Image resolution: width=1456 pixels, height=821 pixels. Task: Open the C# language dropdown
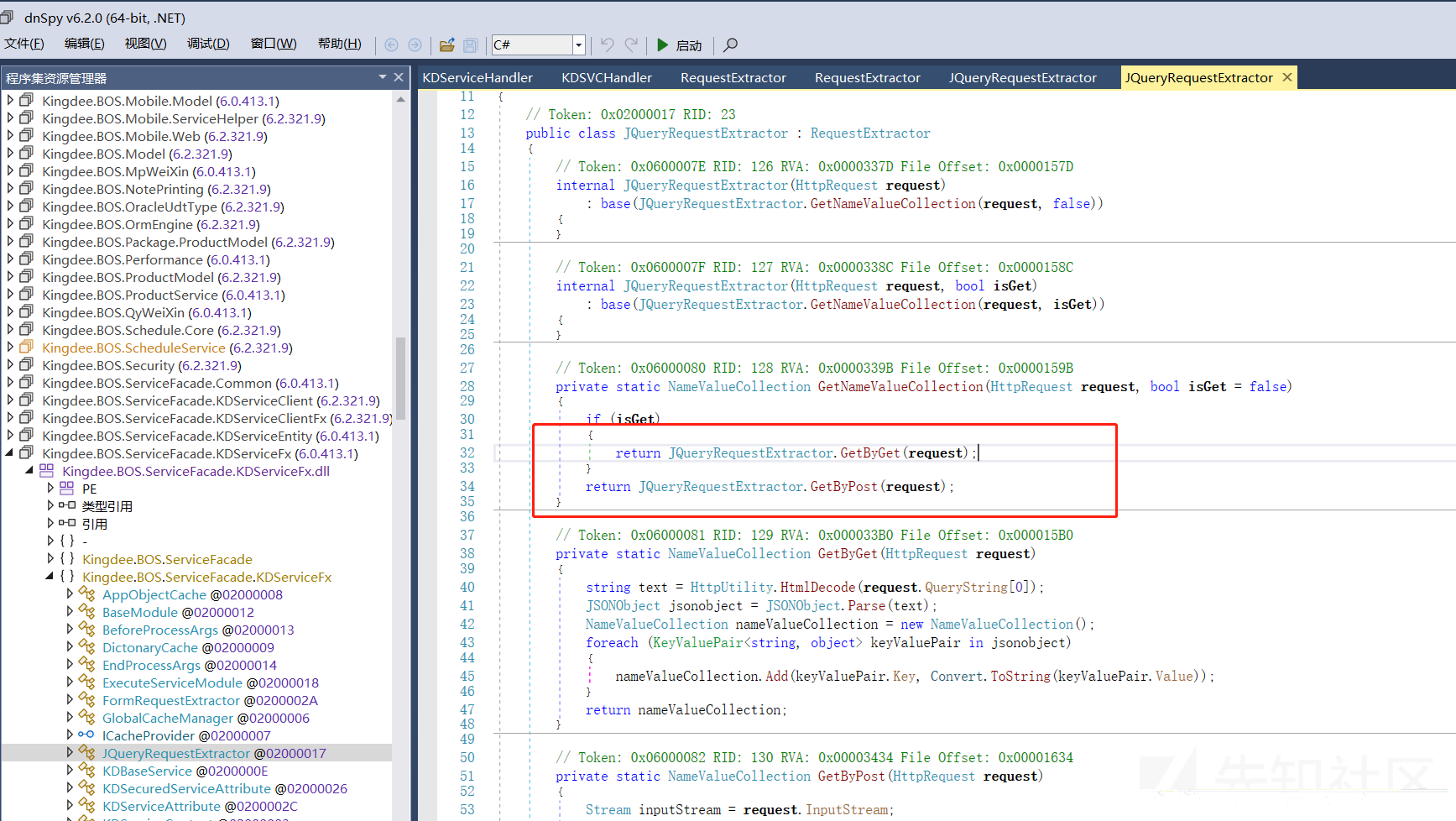pos(578,44)
